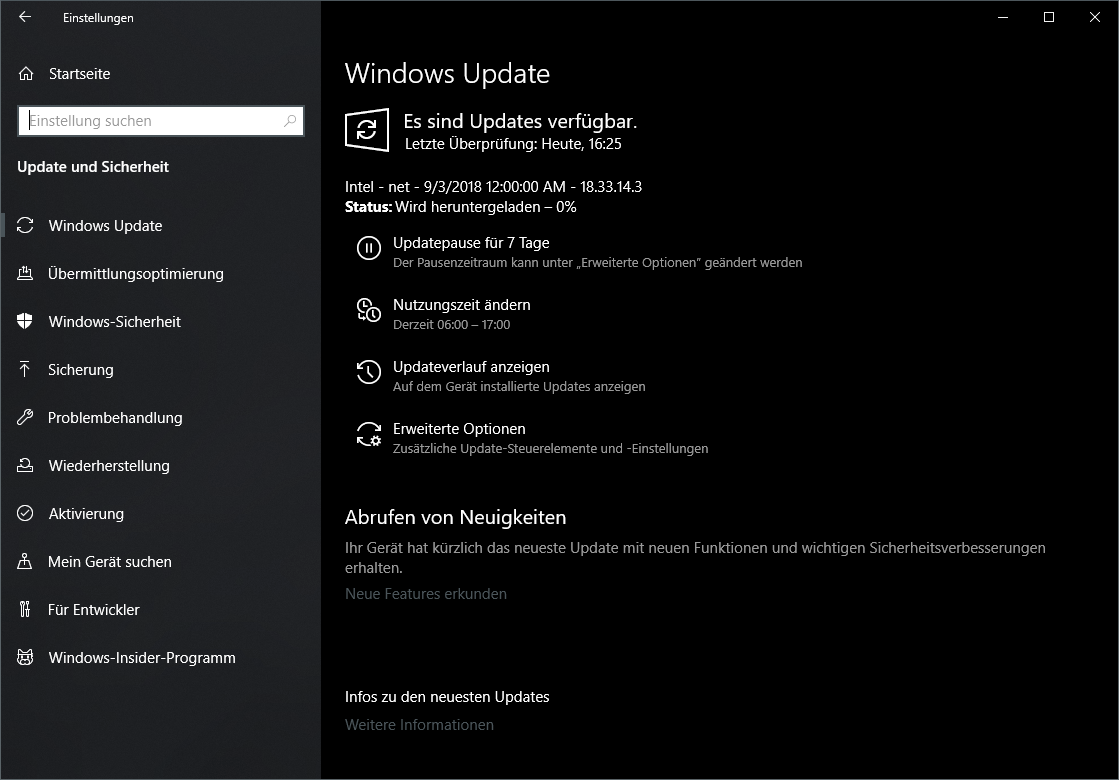Follow the Neue Features erkunden link
1119x780 pixels.
click(426, 594)
